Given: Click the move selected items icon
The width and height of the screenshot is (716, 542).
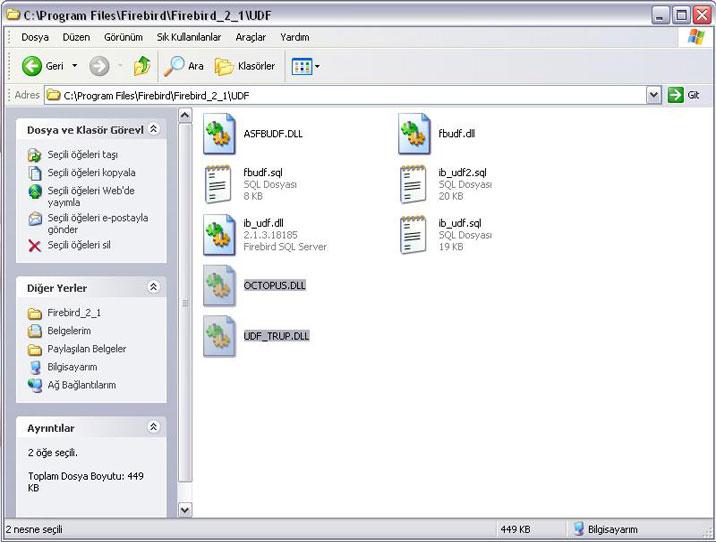Looking at the screenshot, I should coord(34,155).
